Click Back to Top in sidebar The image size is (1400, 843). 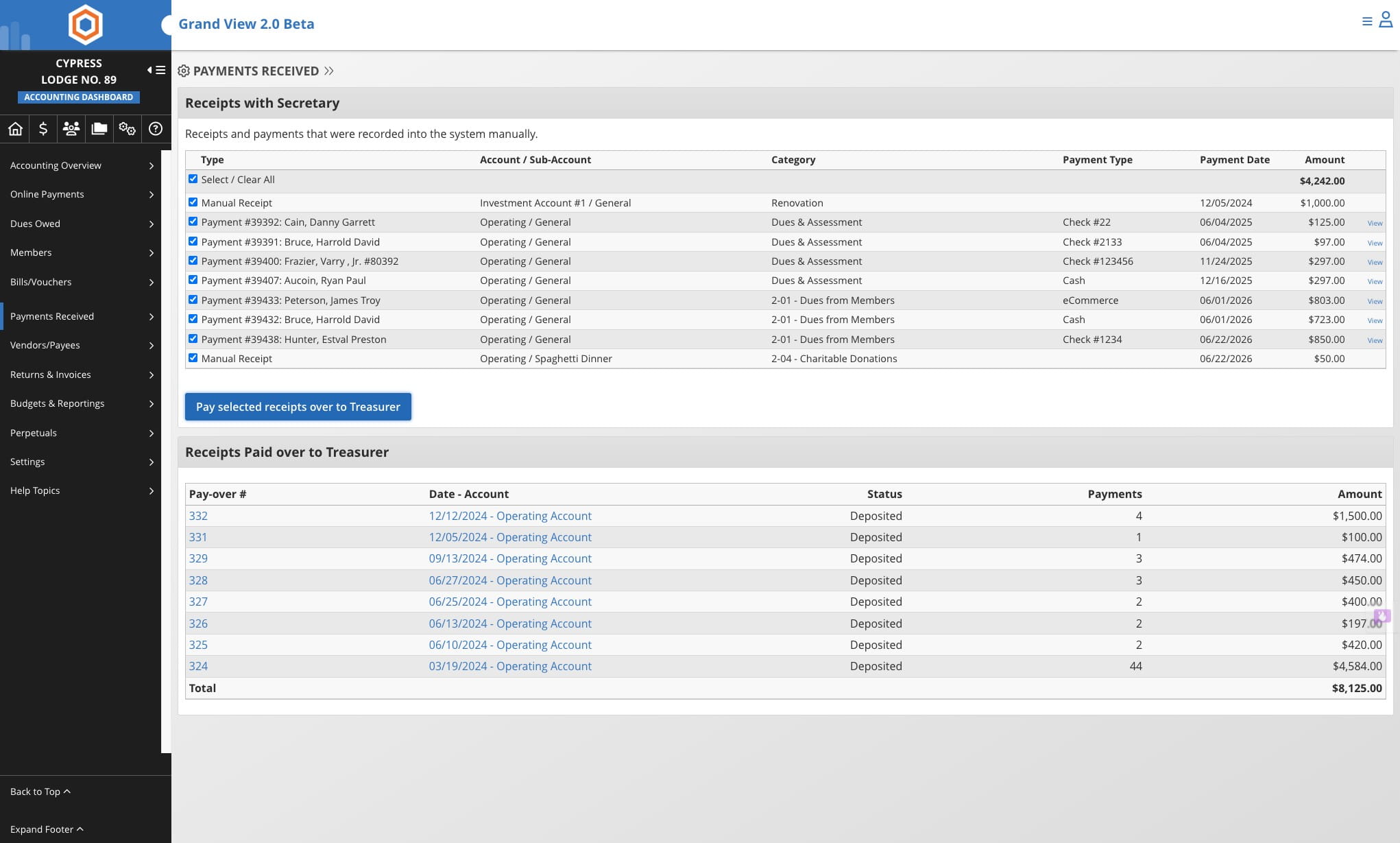(x=40, y=792)
